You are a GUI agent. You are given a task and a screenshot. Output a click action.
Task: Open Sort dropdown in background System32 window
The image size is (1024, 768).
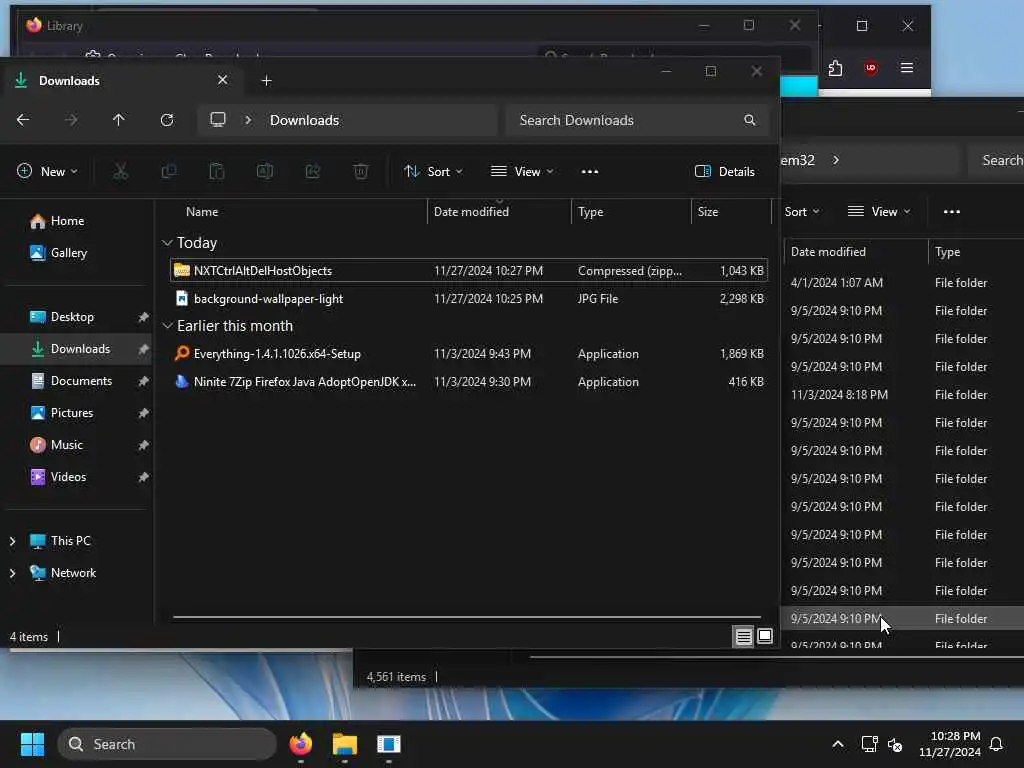coord(802,212)
